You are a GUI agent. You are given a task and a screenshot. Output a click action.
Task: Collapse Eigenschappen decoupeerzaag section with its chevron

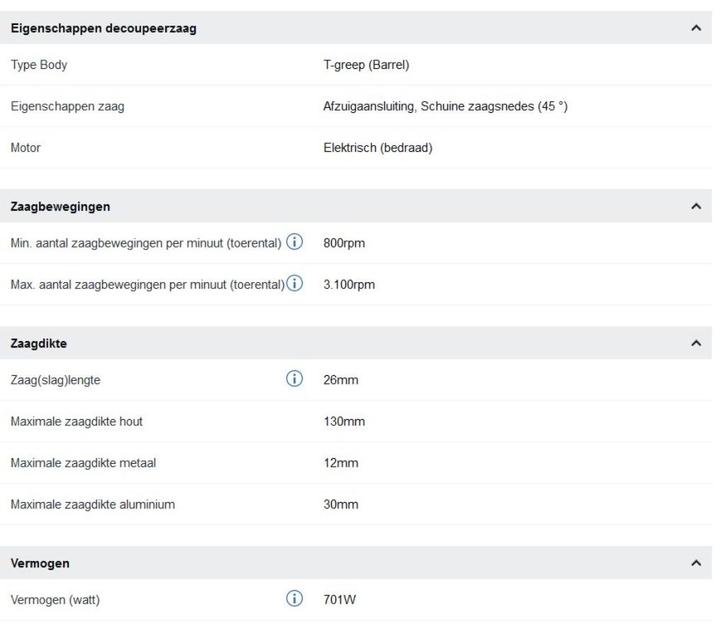(x=696, y=28)
